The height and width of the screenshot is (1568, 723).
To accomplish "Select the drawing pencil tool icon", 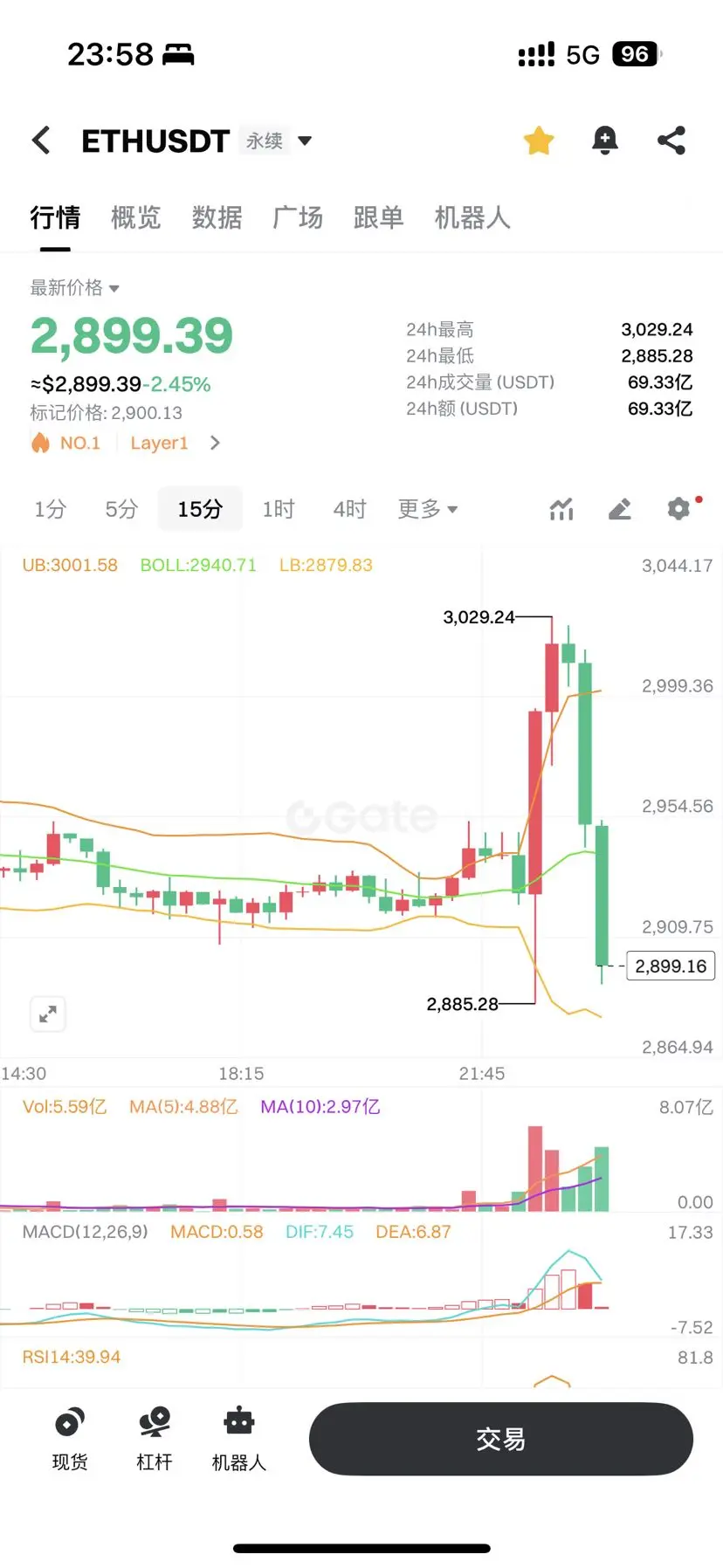I will pyautogui.click(x=620, y=509).
